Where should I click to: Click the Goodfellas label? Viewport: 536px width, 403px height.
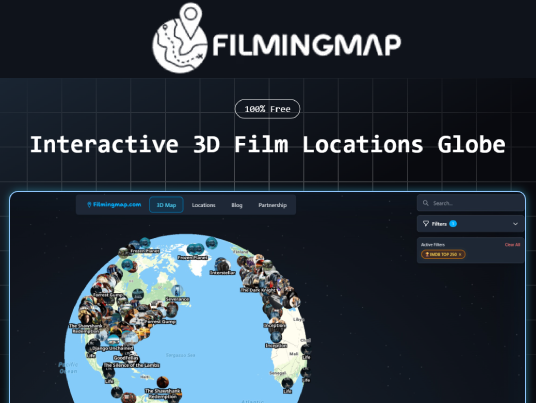[x=126, y=358]
